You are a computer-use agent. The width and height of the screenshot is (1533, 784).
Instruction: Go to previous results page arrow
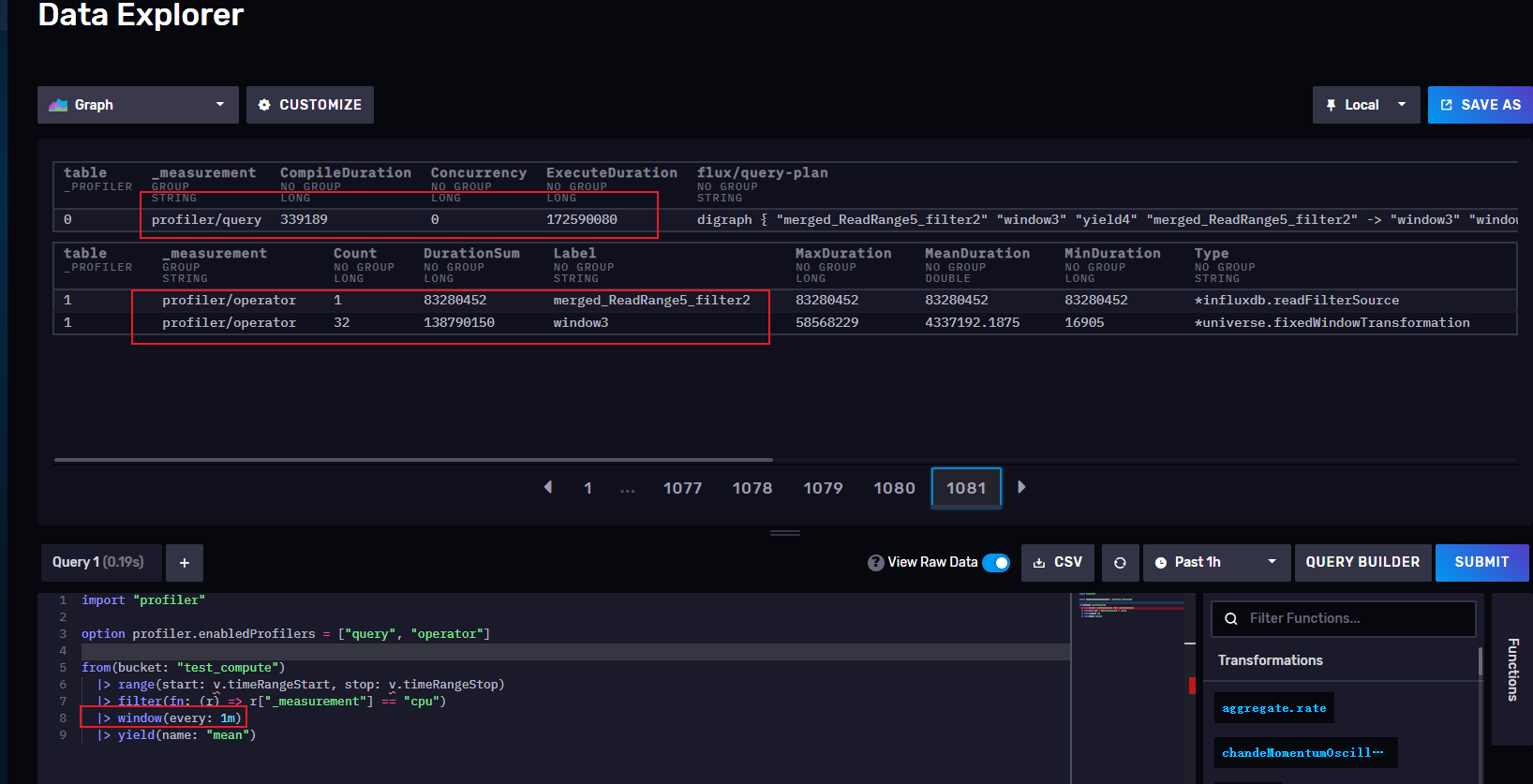point(548,487)
